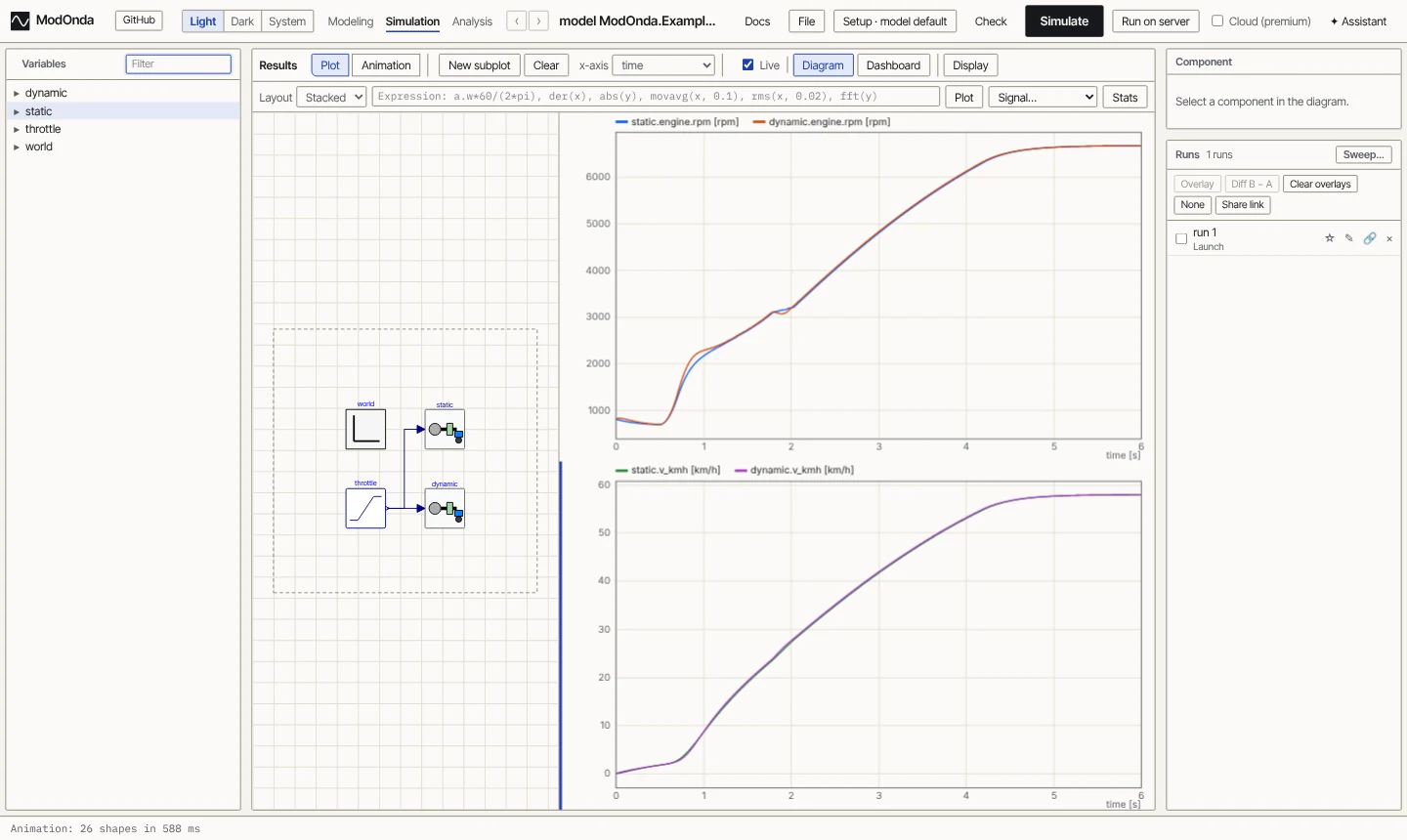Switch theme to System

287,21
